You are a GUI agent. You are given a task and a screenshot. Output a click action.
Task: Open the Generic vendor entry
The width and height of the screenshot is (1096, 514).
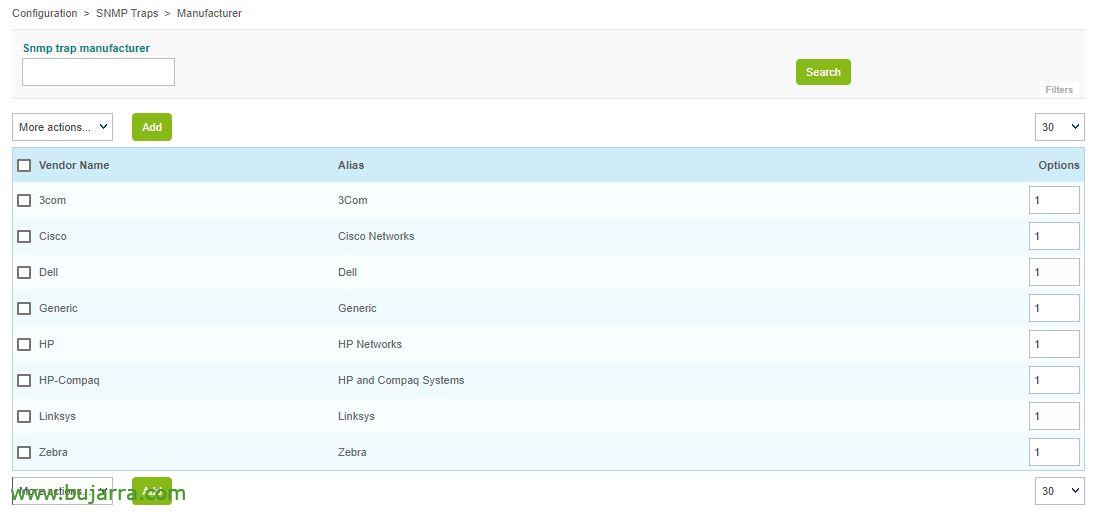tap(59, 308)
